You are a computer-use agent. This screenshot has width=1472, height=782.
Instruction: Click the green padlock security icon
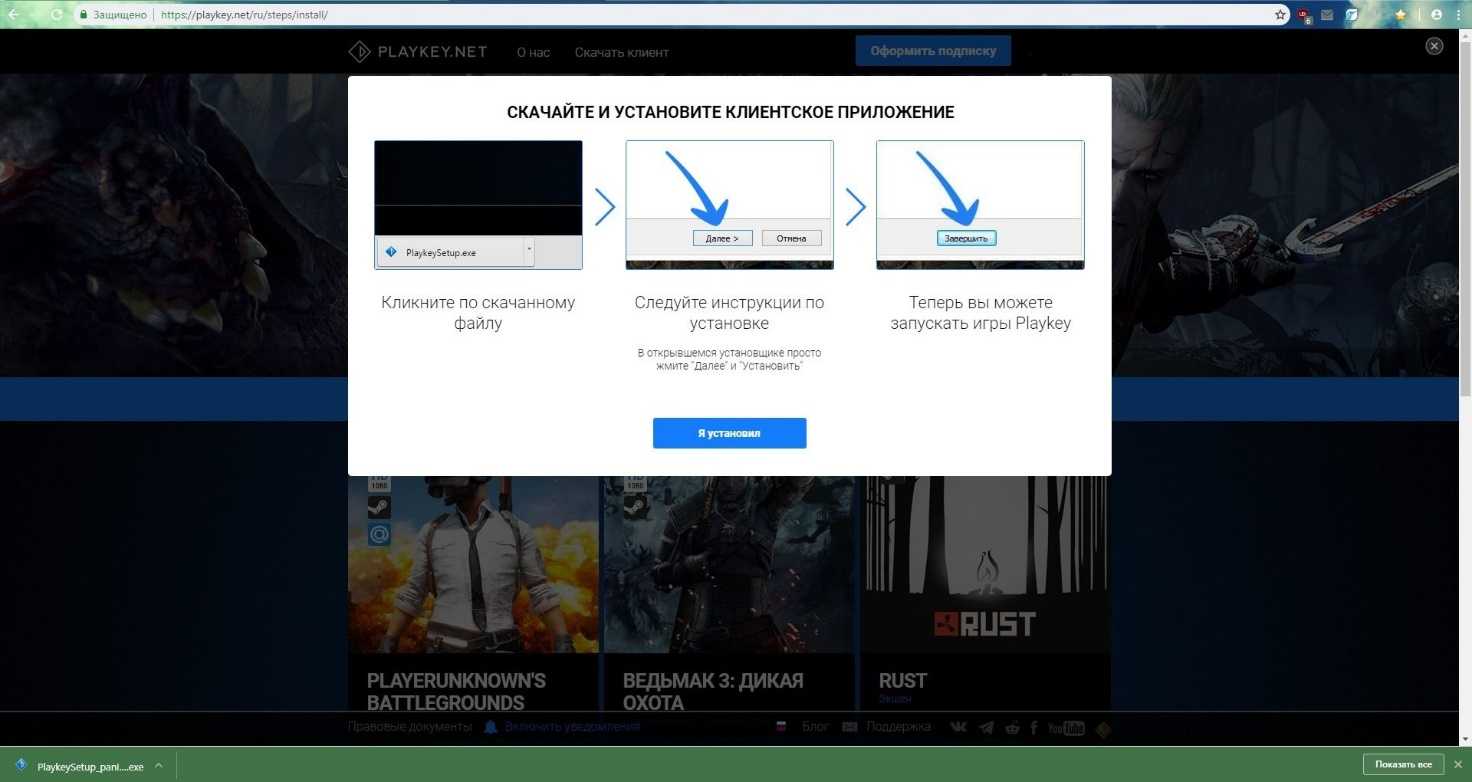tap(85, 15)
